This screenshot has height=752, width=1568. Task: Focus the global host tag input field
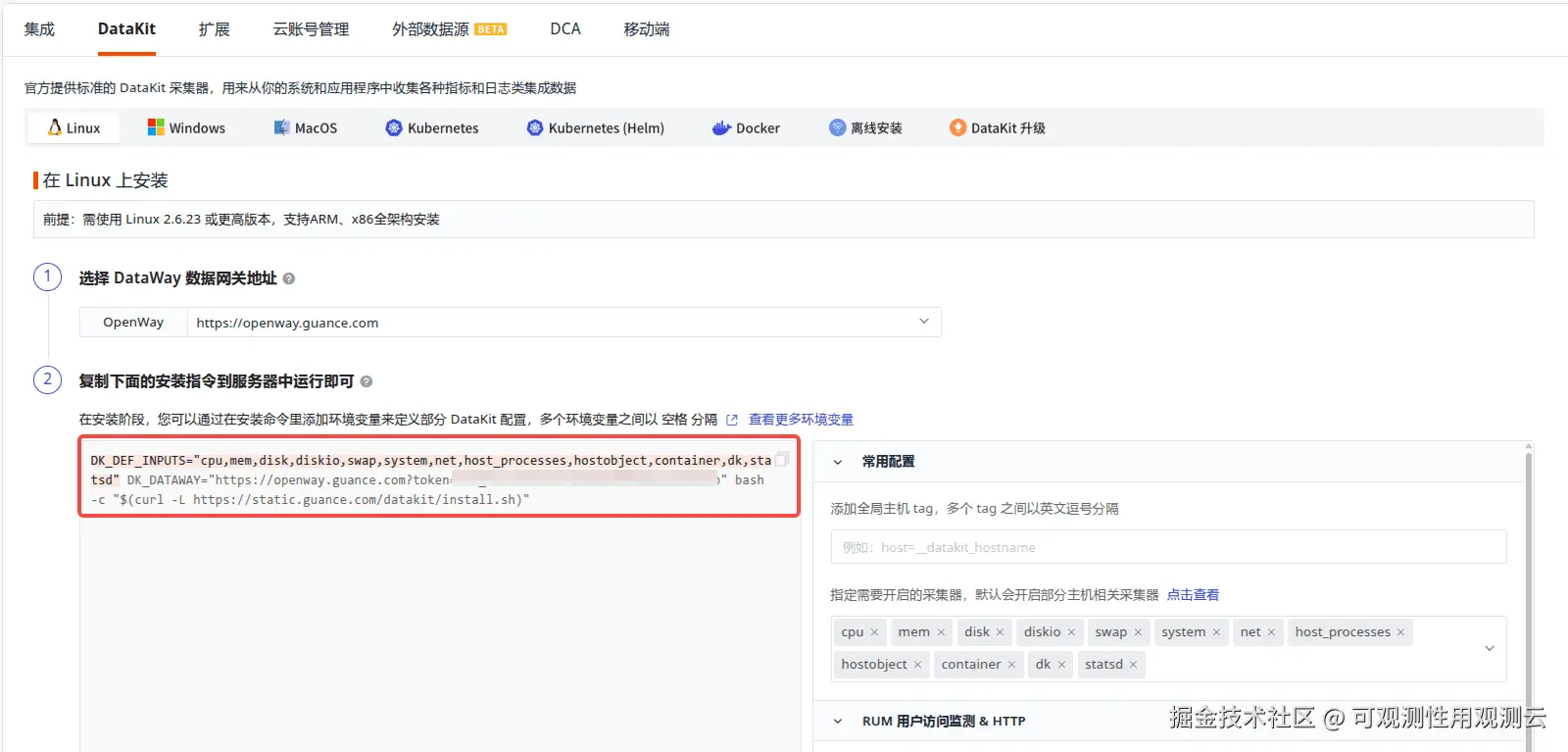tap(1168, 547)
